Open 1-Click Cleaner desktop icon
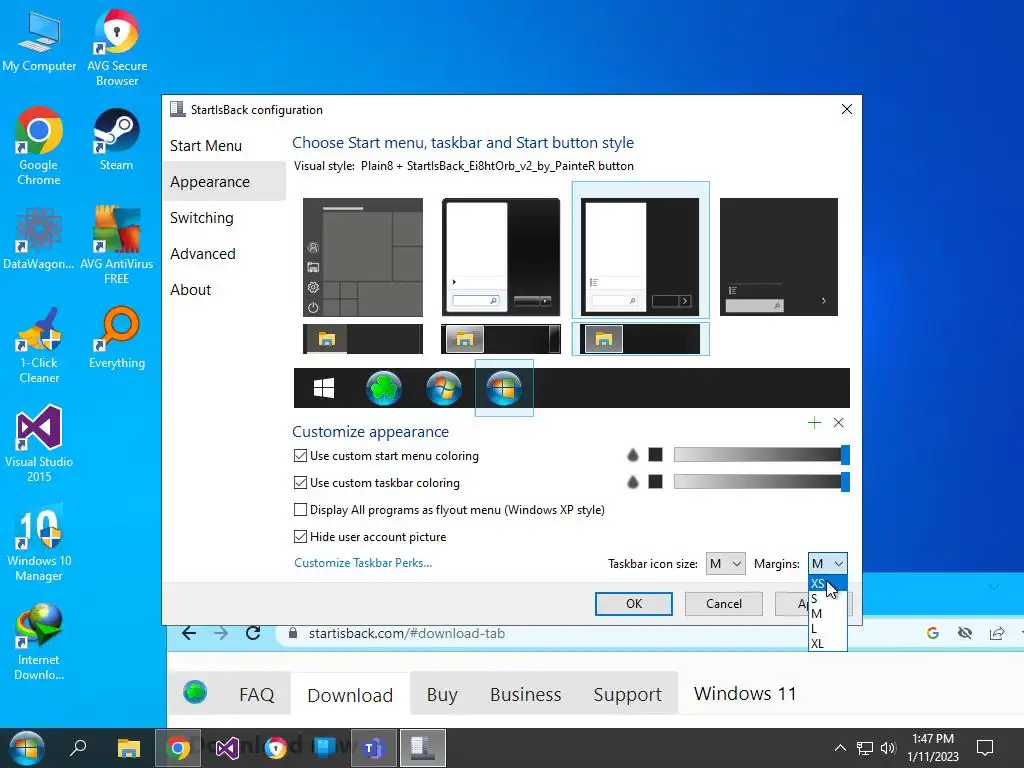Image resolution: width=1024 pixels, height=768 pixels. pos(39,345)
